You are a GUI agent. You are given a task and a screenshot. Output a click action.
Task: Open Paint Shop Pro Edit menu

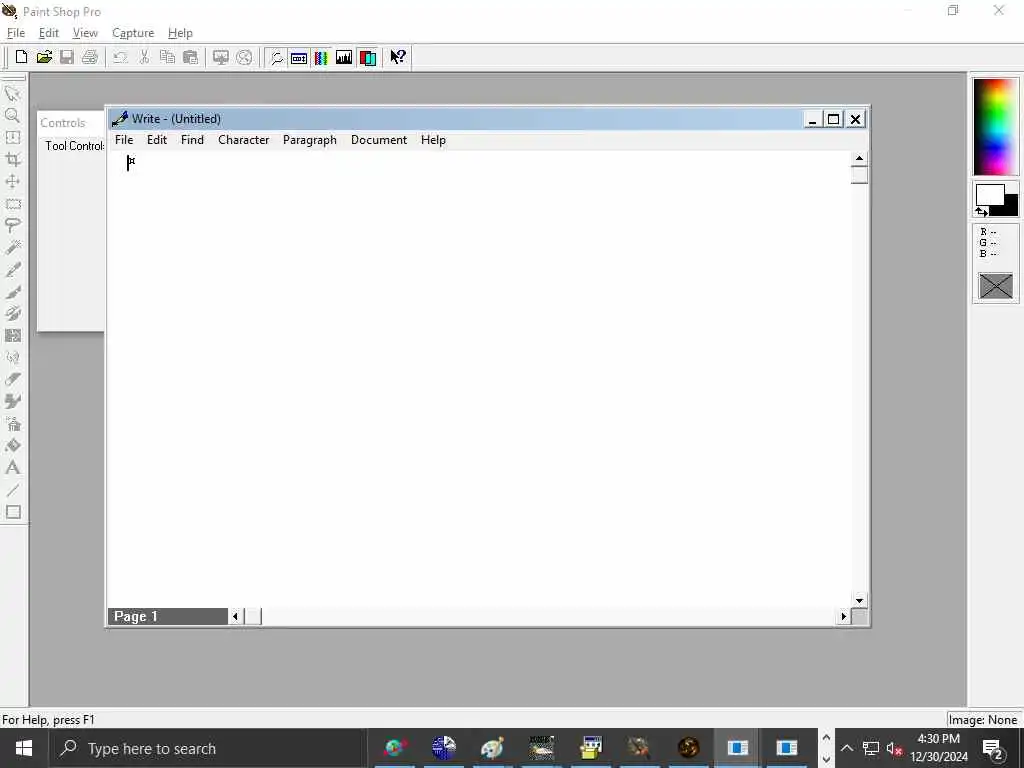(x=48, y=33)
